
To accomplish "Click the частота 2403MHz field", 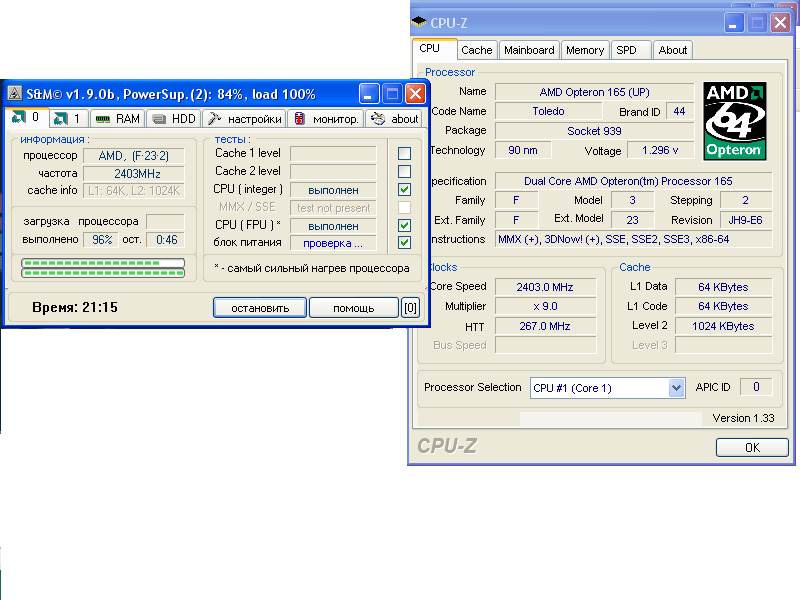I will 134,173.
